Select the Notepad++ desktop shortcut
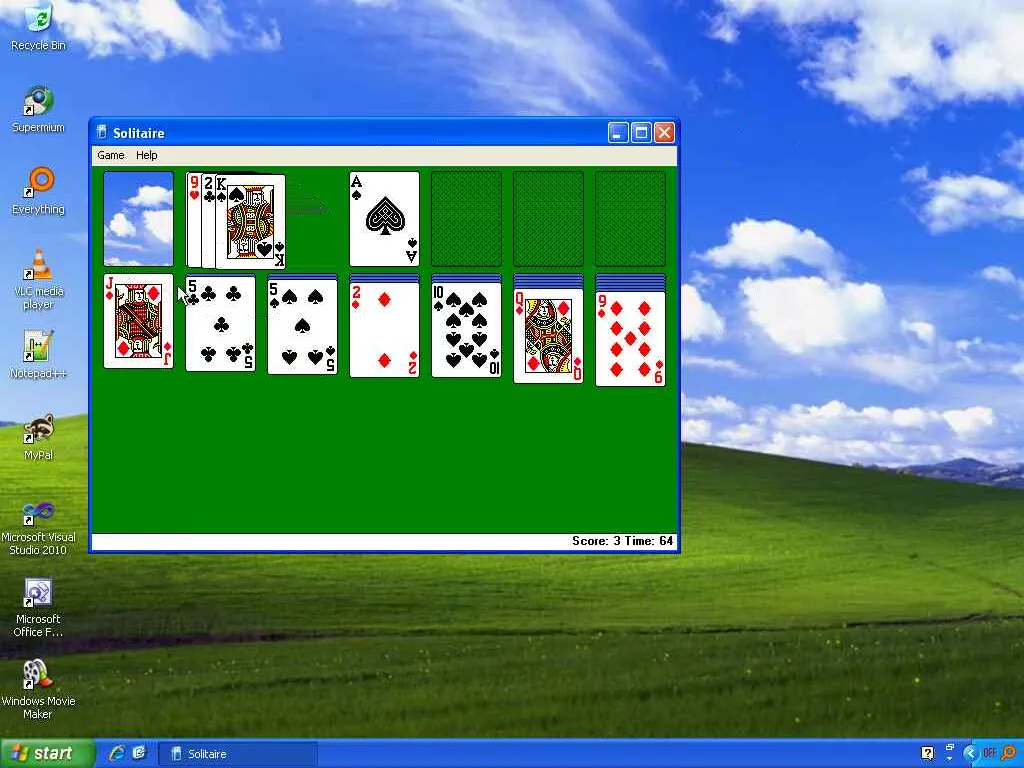The image size is (1024, 768). [x=39, y=355]
